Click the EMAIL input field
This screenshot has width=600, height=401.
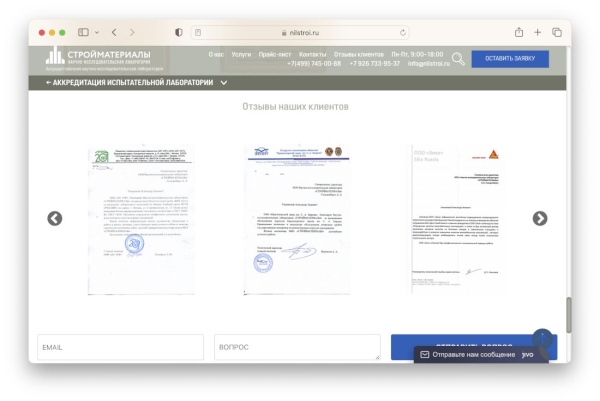(121, 347)
